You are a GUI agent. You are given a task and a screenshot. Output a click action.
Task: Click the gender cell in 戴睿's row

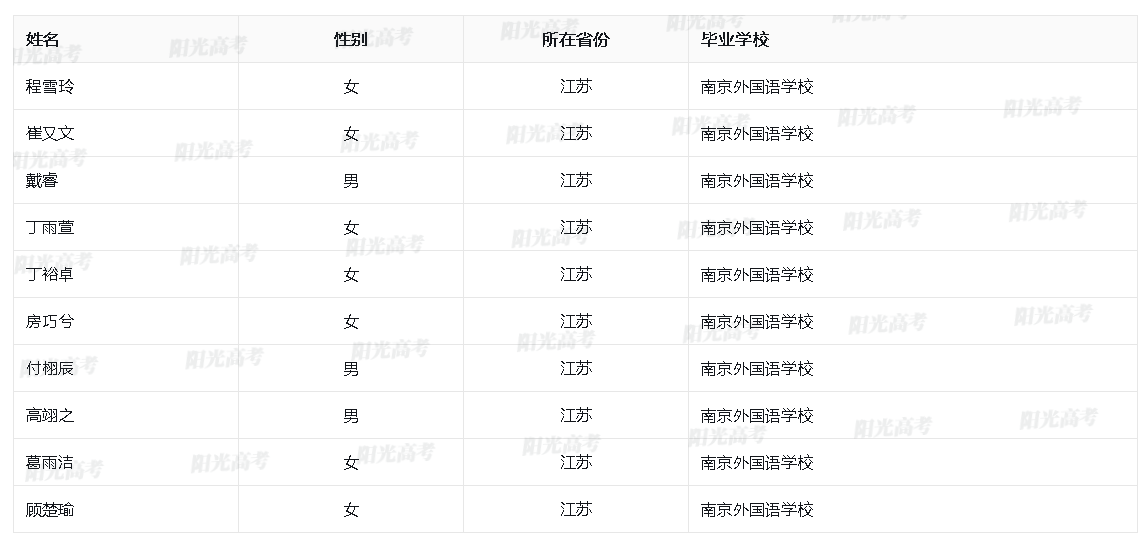click(x=351, y=181)
